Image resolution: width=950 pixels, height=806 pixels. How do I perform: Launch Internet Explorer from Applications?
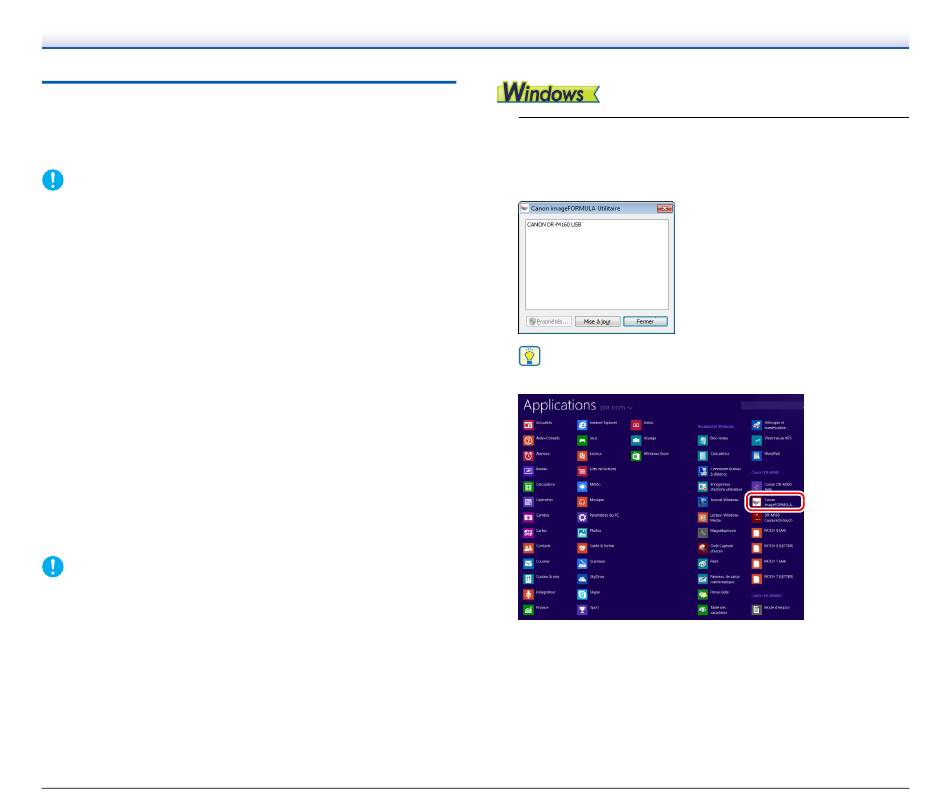click(x=597, y=425)
